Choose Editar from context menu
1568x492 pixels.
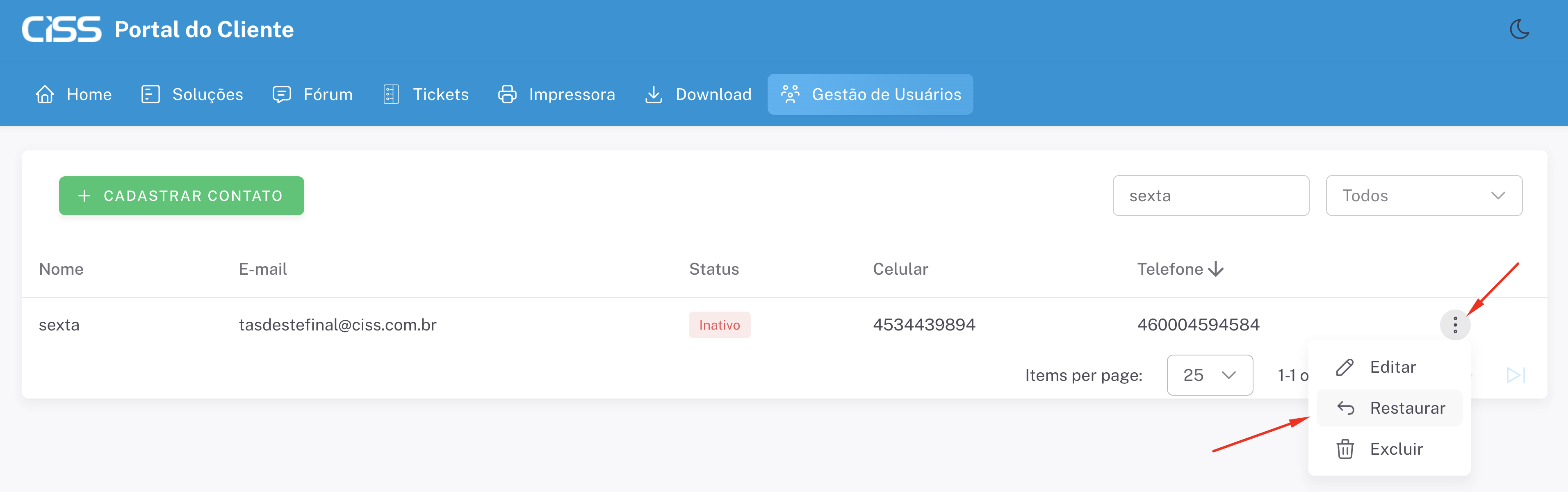pyautogui.click(x=1392, y=367)
